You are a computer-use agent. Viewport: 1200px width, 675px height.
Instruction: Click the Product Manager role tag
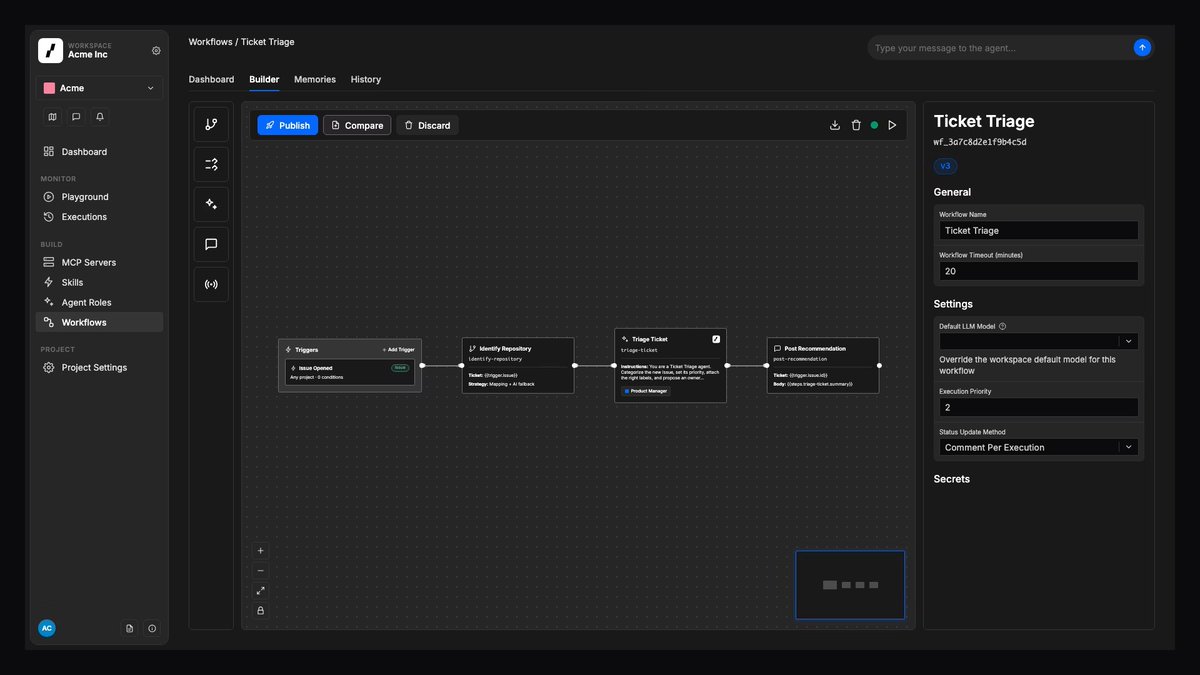645,391
